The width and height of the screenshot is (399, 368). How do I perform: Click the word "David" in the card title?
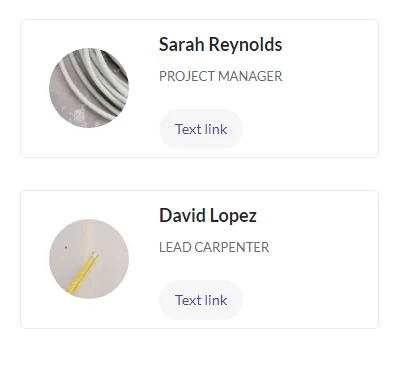point(182,215)
